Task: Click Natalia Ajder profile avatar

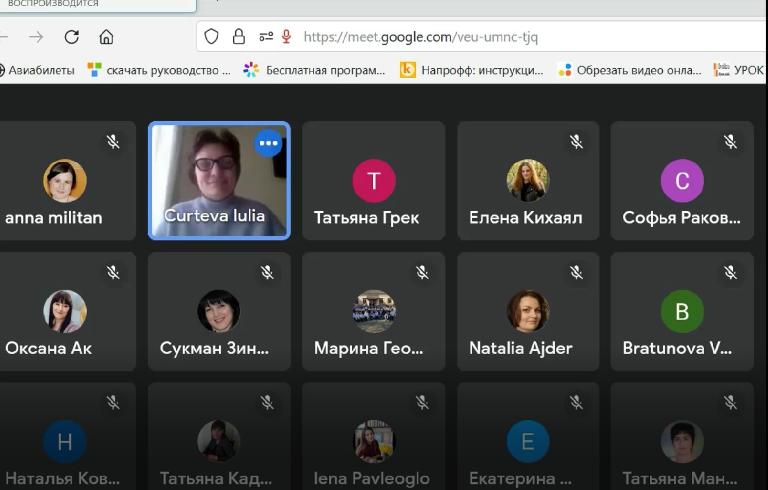Action: point(528,311)
